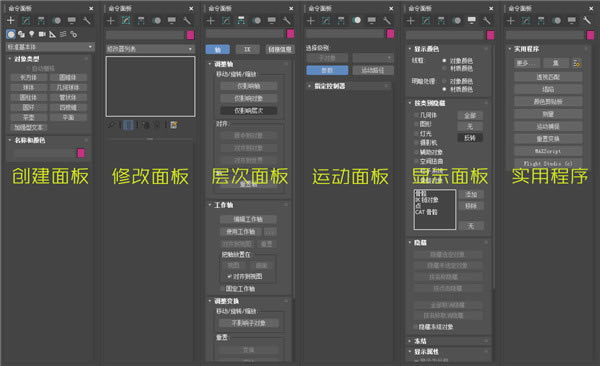Toggle the Pin Stack icon under the modifier stack
The width and height of the screenshot is (600, 366).
111,125
